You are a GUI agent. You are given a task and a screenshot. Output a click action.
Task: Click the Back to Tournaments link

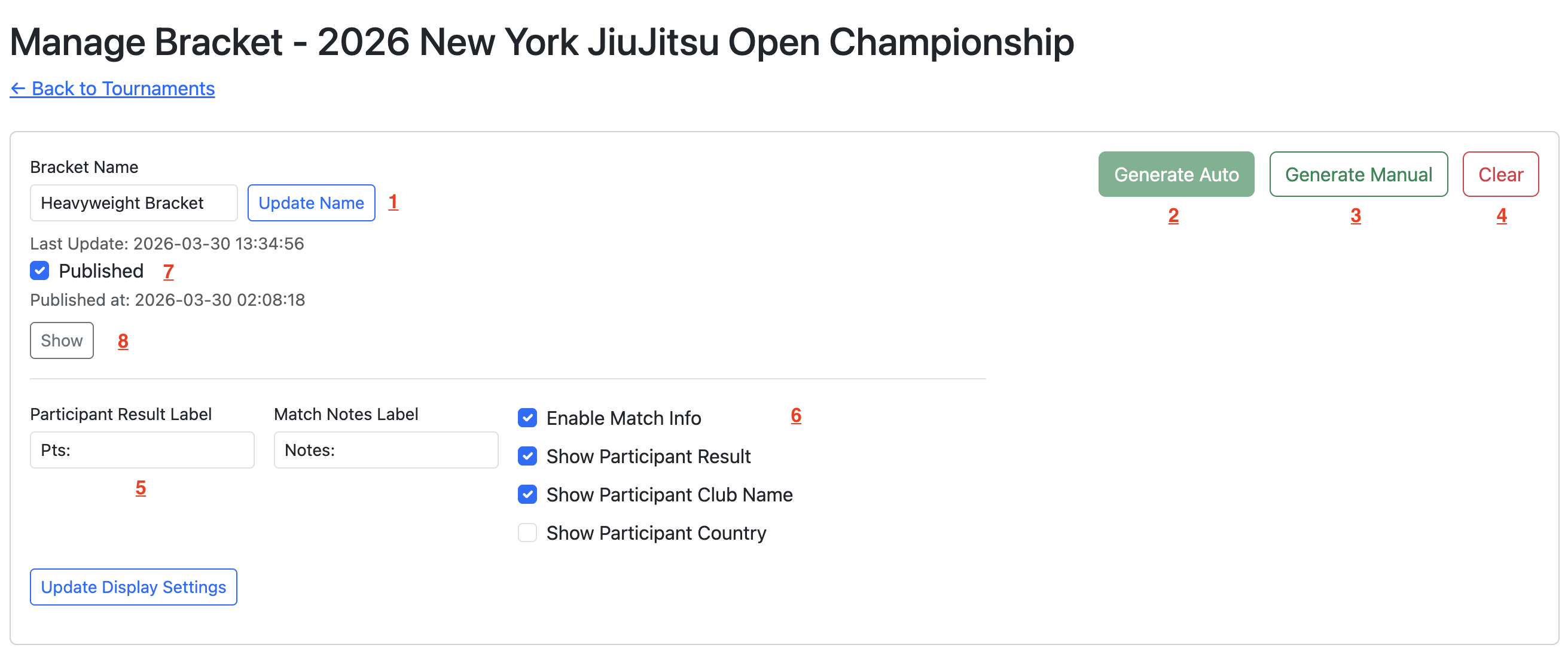tap(112, 89)
